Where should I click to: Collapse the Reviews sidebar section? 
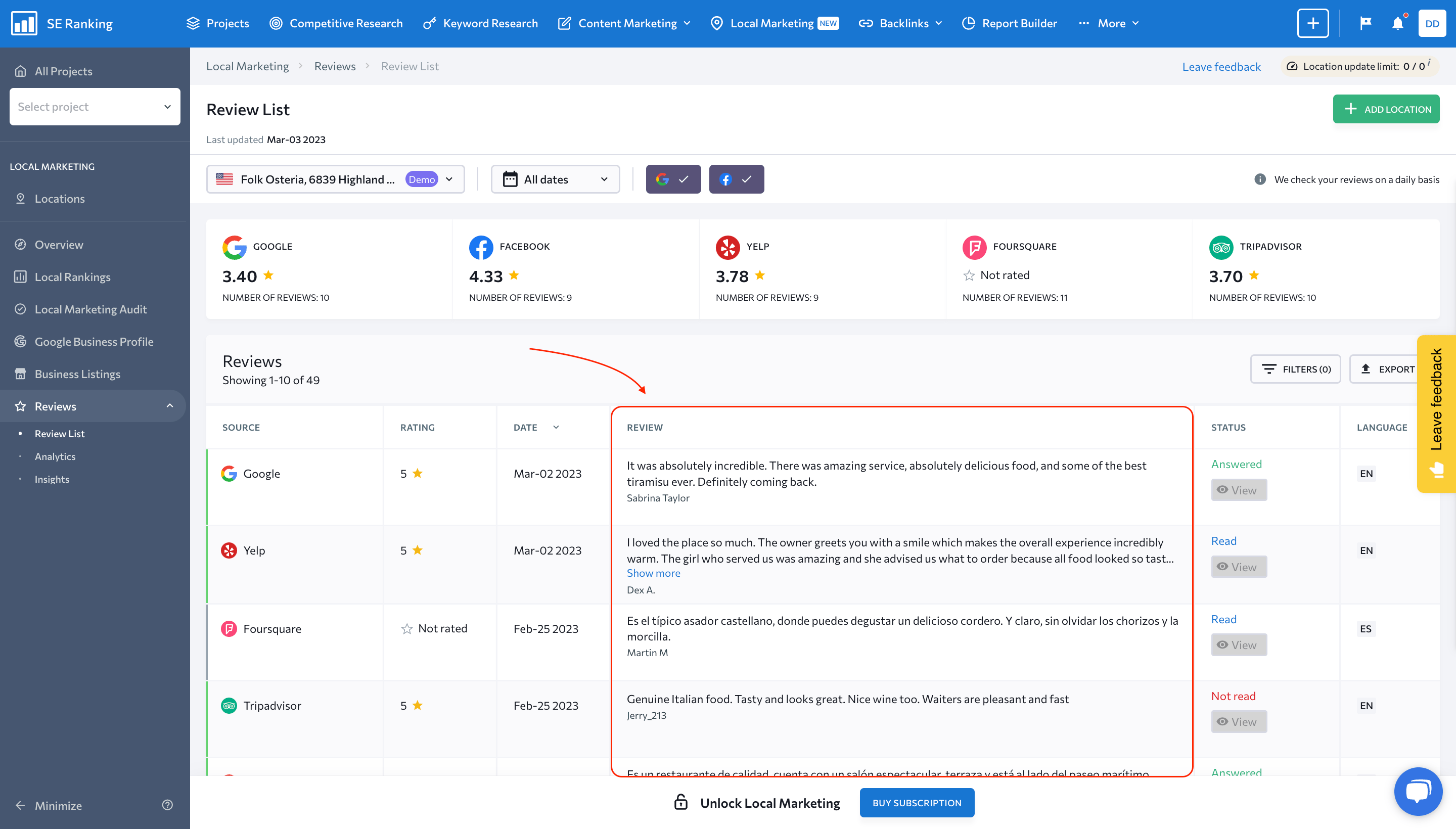170,406
